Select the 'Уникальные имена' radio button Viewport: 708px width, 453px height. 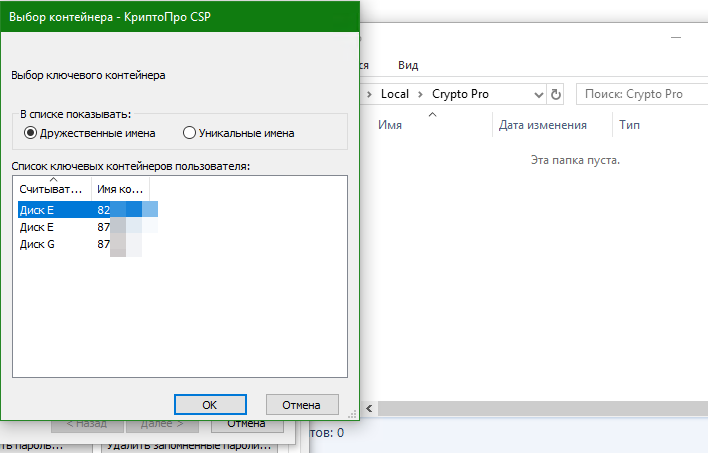point(238,133)
